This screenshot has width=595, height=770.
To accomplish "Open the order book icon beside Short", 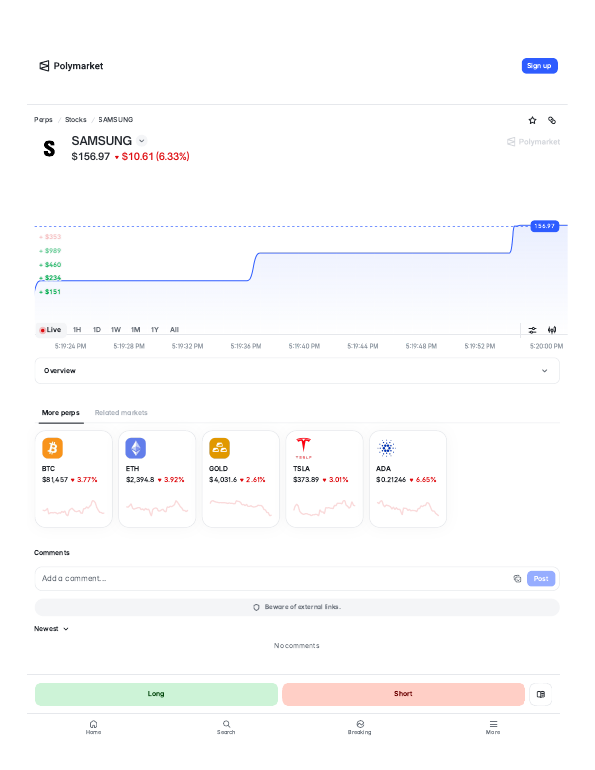I will point(541,694).
